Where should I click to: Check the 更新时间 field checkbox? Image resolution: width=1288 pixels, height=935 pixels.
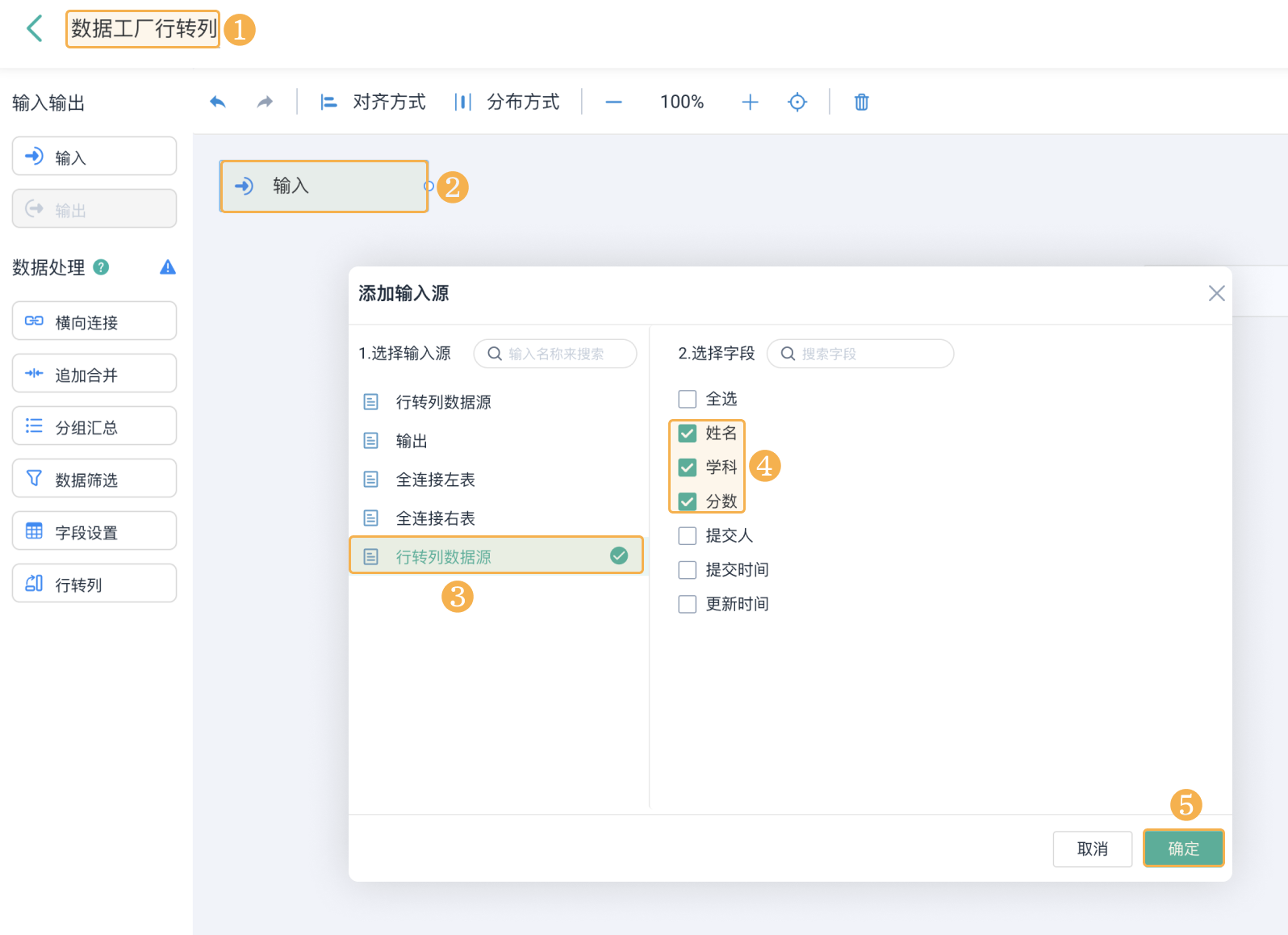(688, 604)
